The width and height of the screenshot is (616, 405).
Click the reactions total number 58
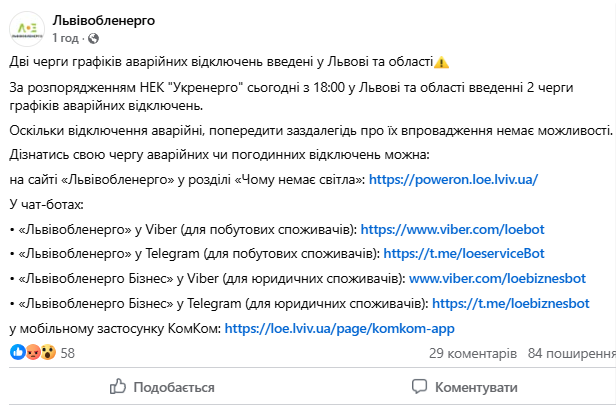click(68, 353)
